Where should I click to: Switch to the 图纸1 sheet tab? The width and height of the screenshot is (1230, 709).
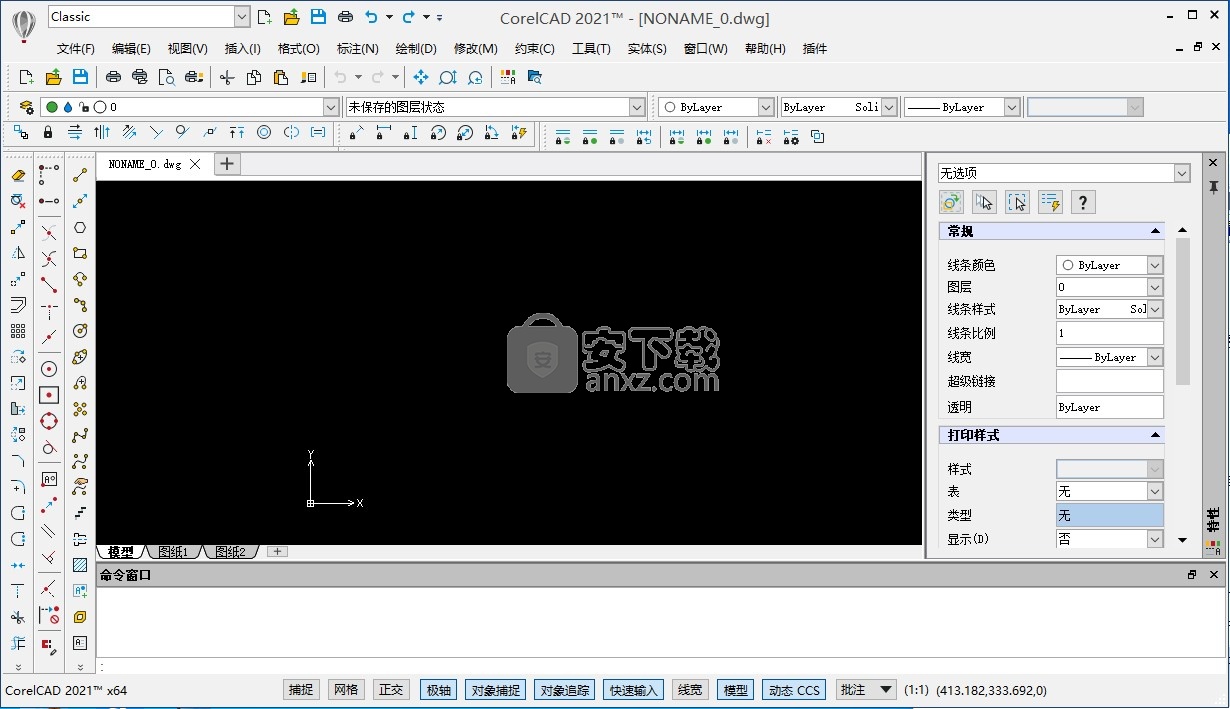(x=173, y=552)
